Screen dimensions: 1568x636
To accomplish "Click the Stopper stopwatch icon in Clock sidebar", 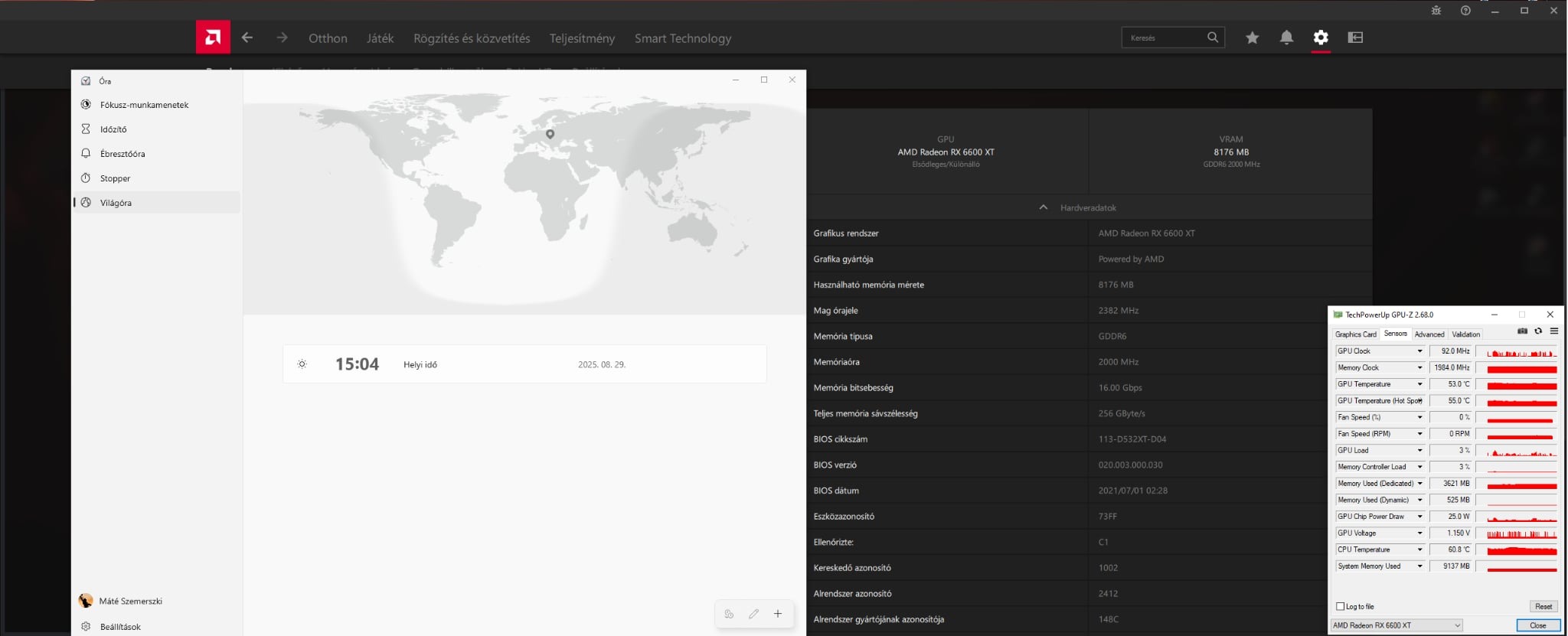I will pyautogui.click(x=86, y=178).
